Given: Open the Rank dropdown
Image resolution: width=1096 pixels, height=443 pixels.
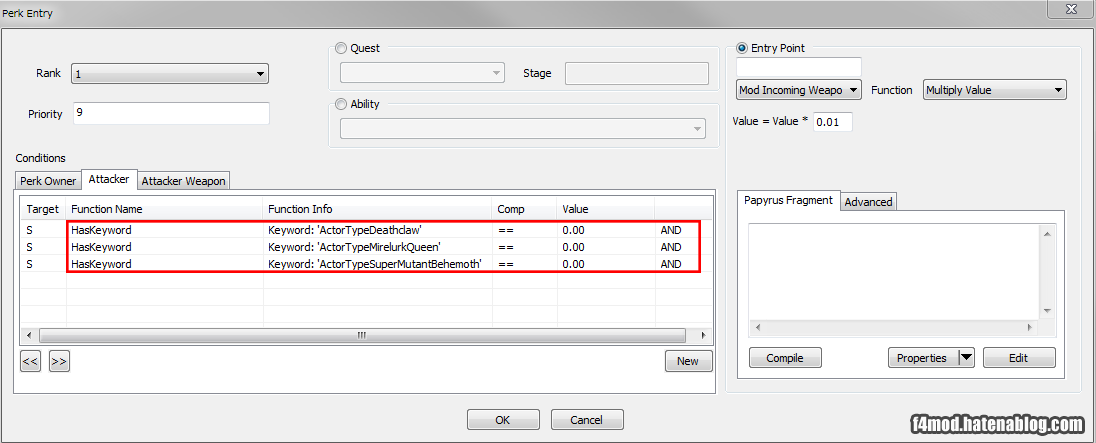Looking at the screenshot, I should (170, 73).
